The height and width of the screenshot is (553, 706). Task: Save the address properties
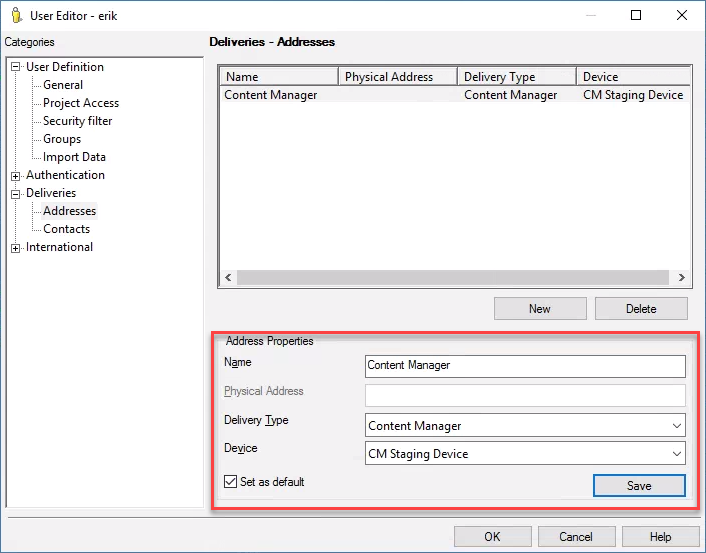coord(639,485)
